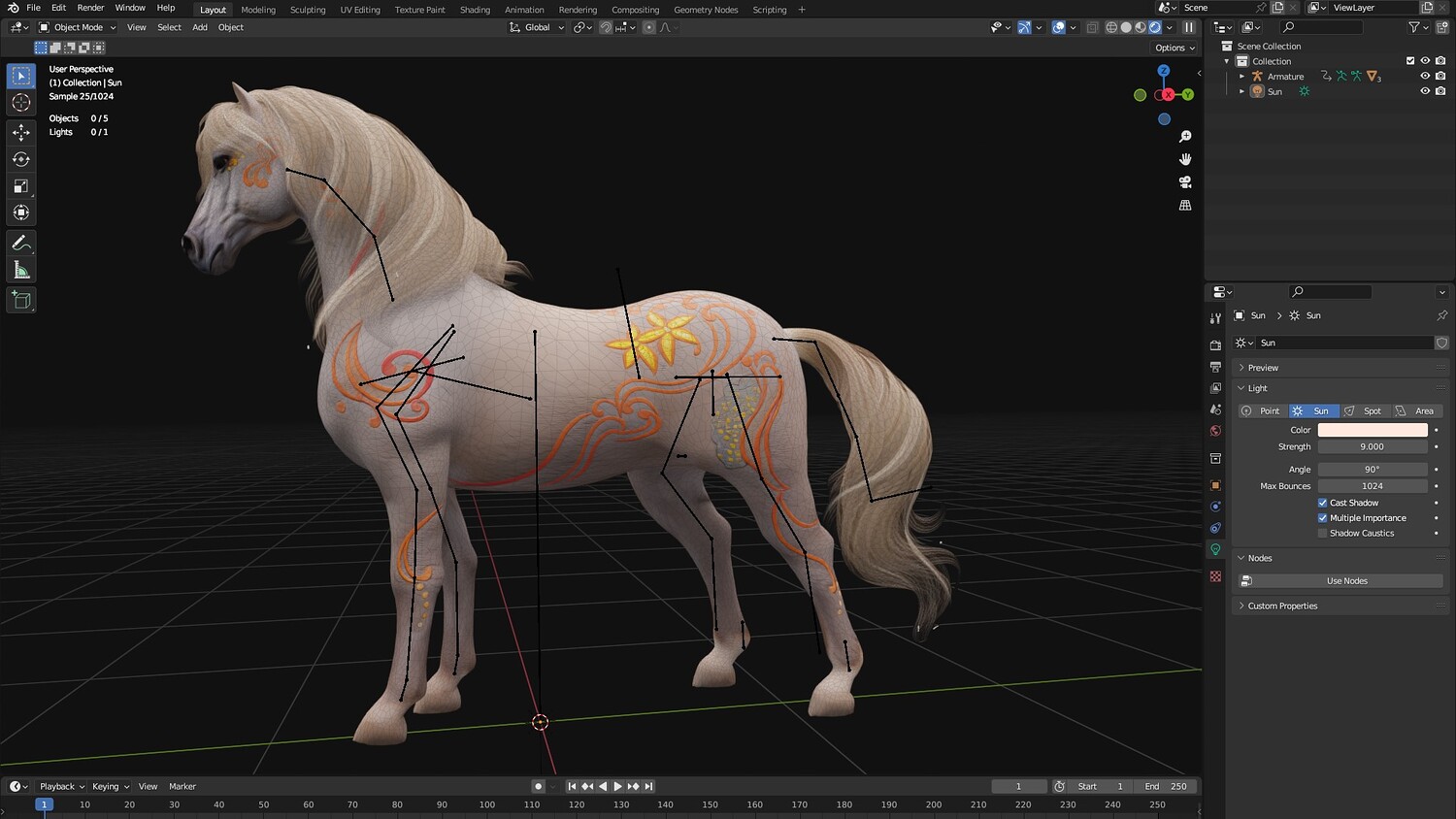Choose the Move tool
The height and width of the screenshot is (819, 1456).
coord(21,132)
